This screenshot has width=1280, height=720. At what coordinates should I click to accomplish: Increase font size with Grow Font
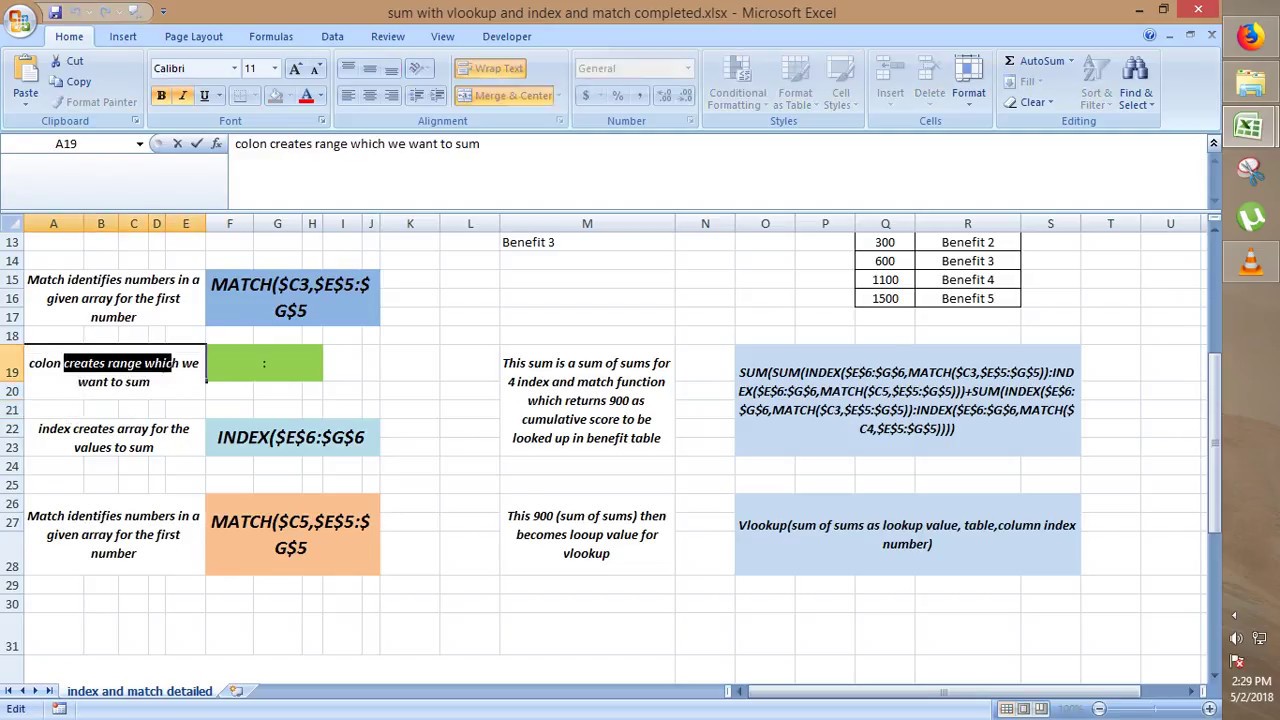295,68
